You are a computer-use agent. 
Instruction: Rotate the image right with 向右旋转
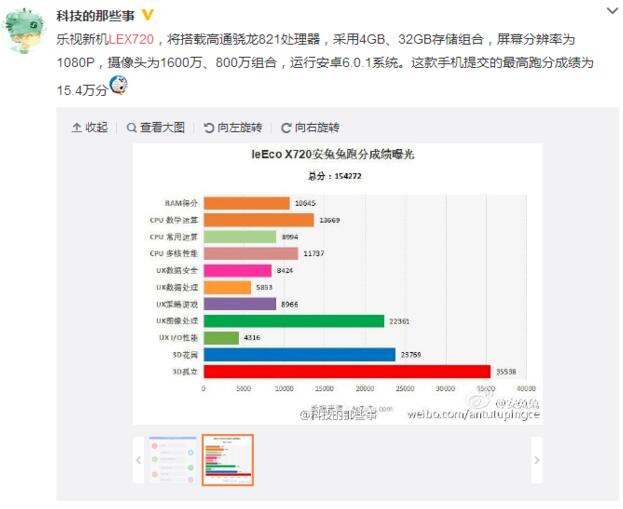310,128
